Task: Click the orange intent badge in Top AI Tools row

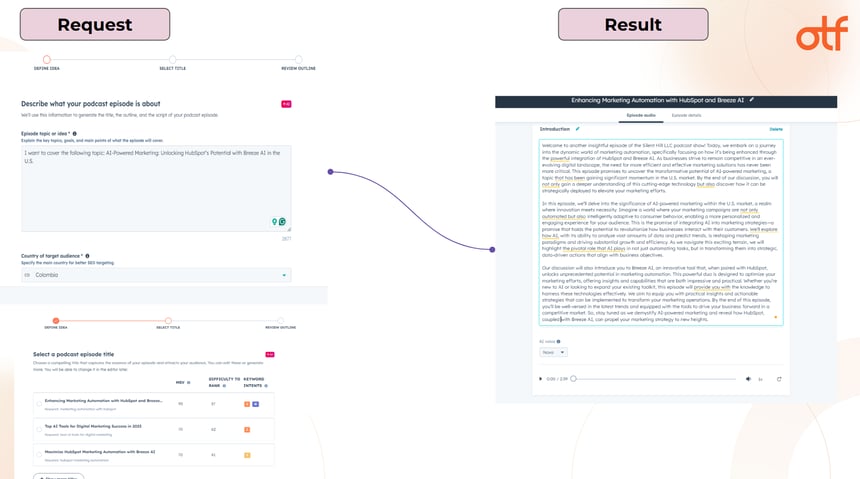Action: [247, 430]
